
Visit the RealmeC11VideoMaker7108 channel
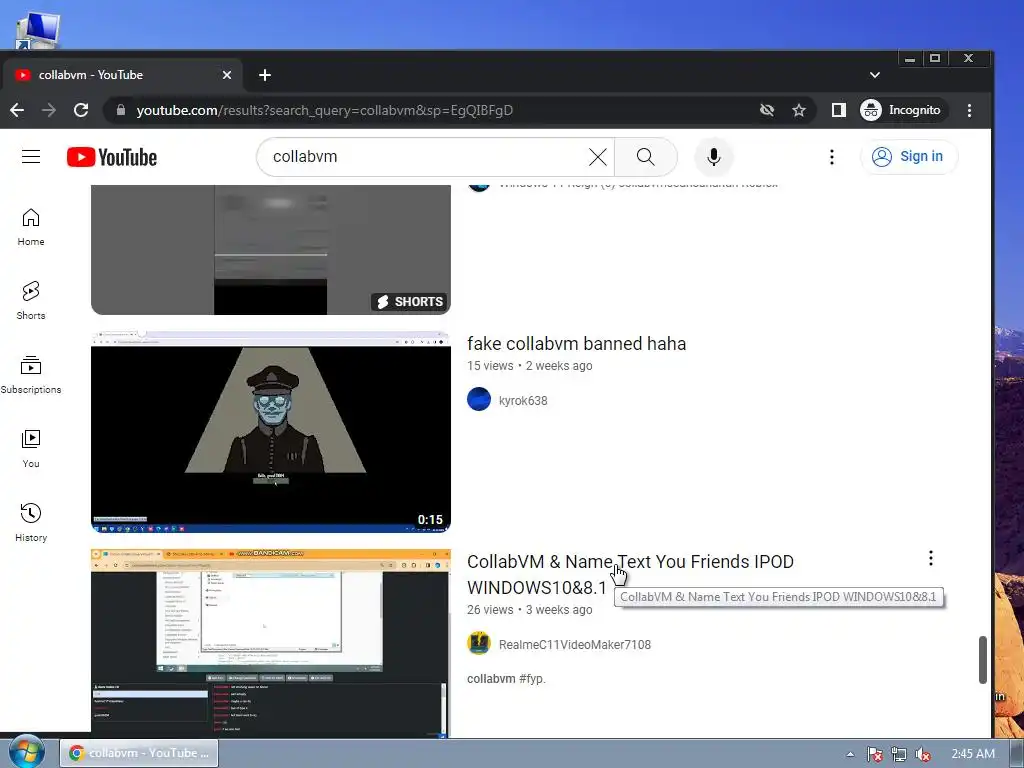[x=575, y=645]
